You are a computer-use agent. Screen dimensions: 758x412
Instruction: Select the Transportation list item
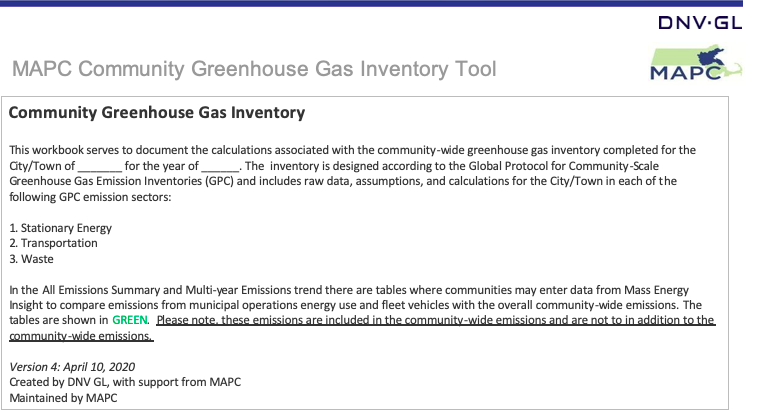[x=53, y=243]
